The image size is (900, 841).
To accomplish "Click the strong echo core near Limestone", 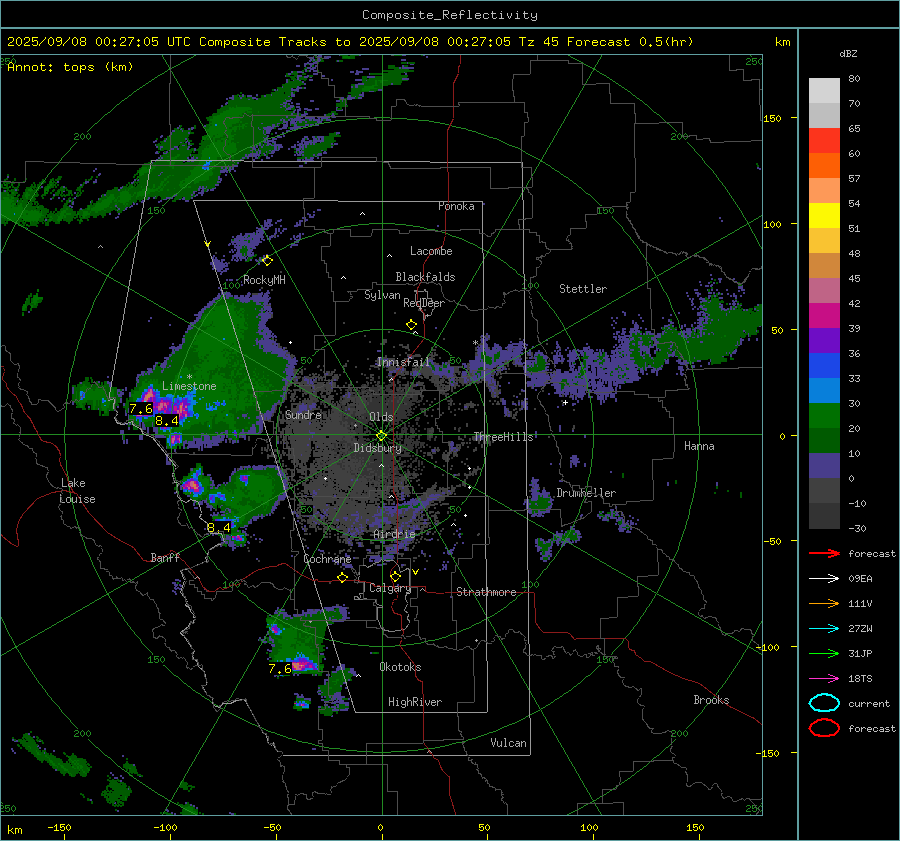I will coord(165,404).
